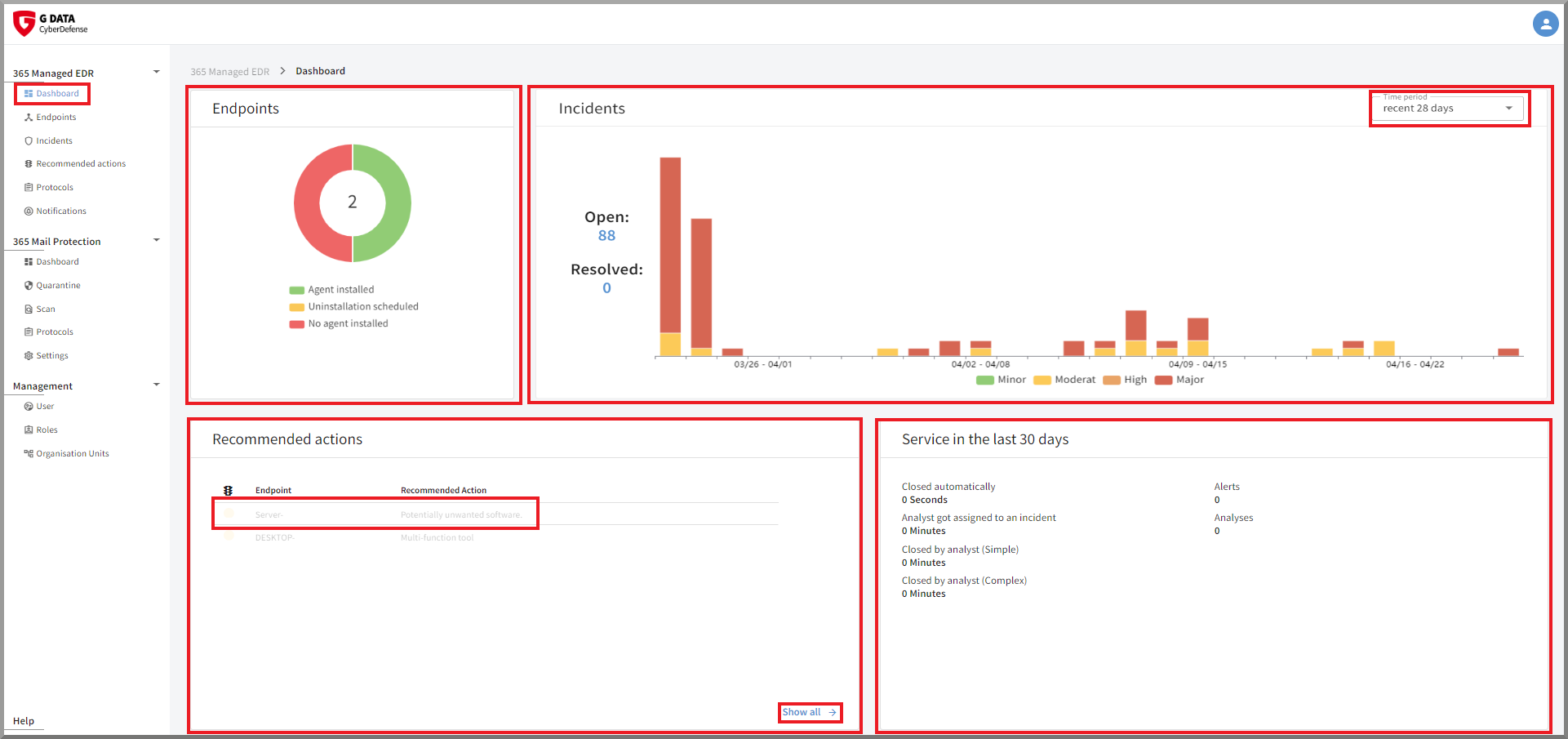Click the Roles sidebar icon
1568x739 pixels.
click(x=29, y=430)
